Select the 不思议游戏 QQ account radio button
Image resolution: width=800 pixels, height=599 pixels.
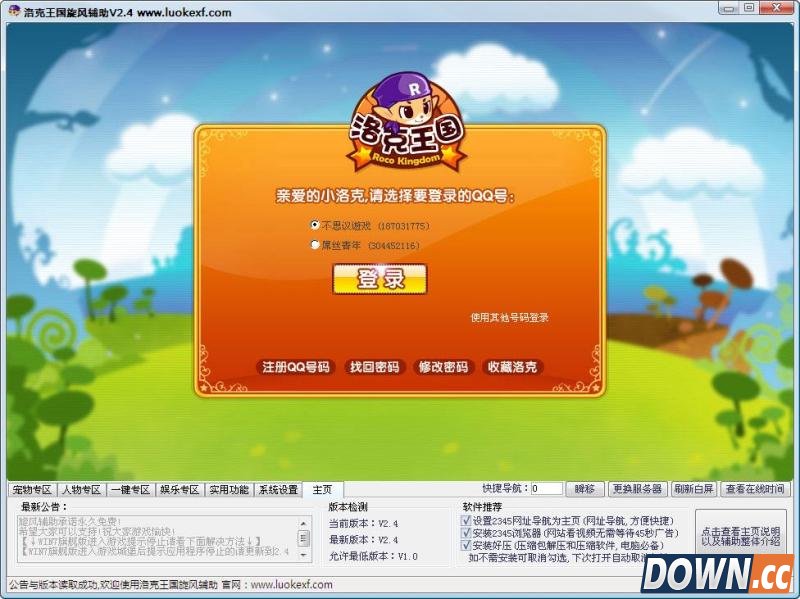[x=315, y=226]
